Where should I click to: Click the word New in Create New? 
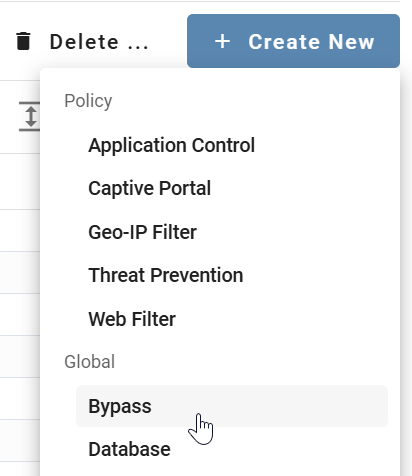[x=351, y=42]
